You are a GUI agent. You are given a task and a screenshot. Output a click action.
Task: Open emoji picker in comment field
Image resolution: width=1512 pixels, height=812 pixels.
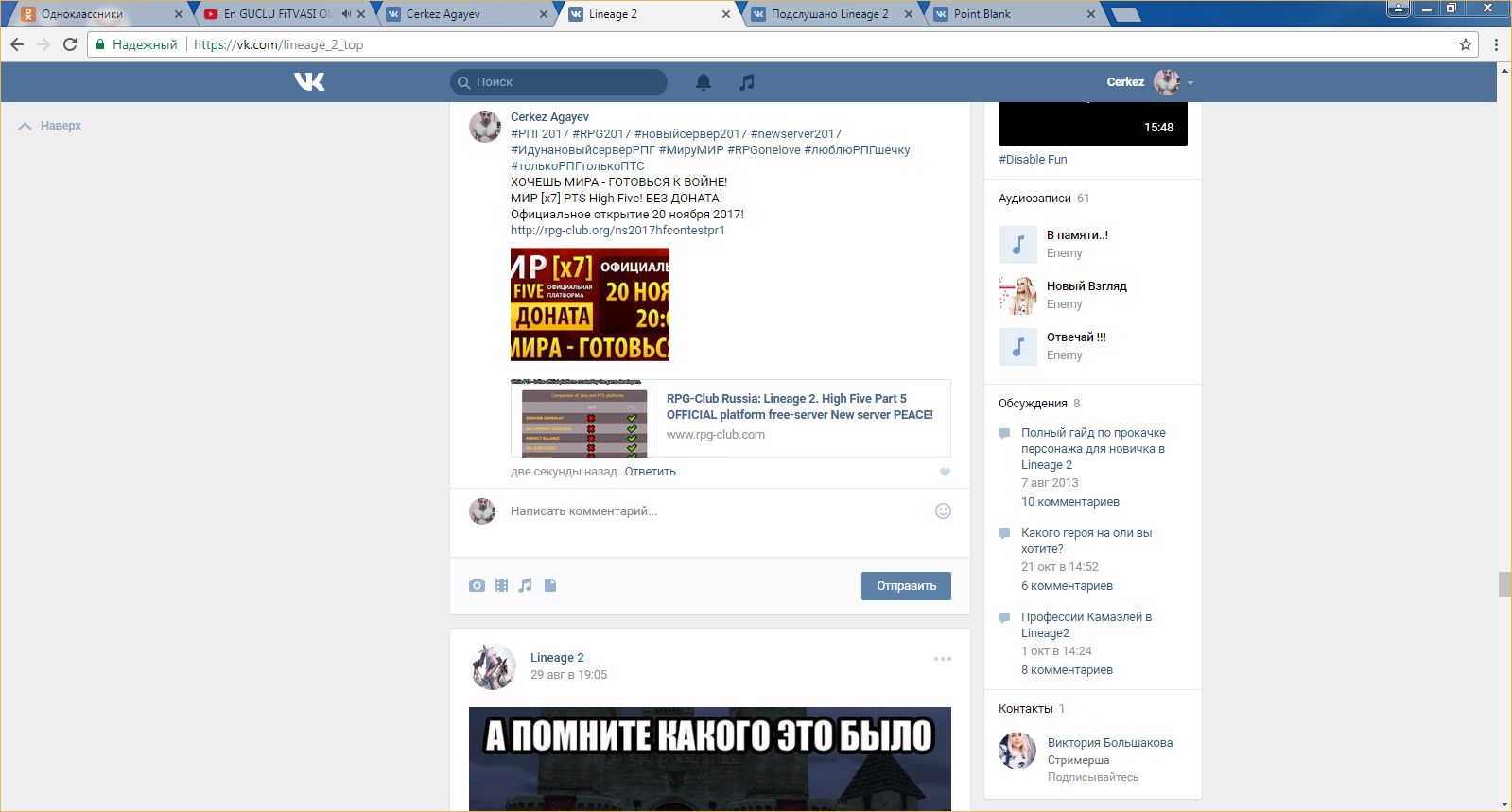click(943, 510)
